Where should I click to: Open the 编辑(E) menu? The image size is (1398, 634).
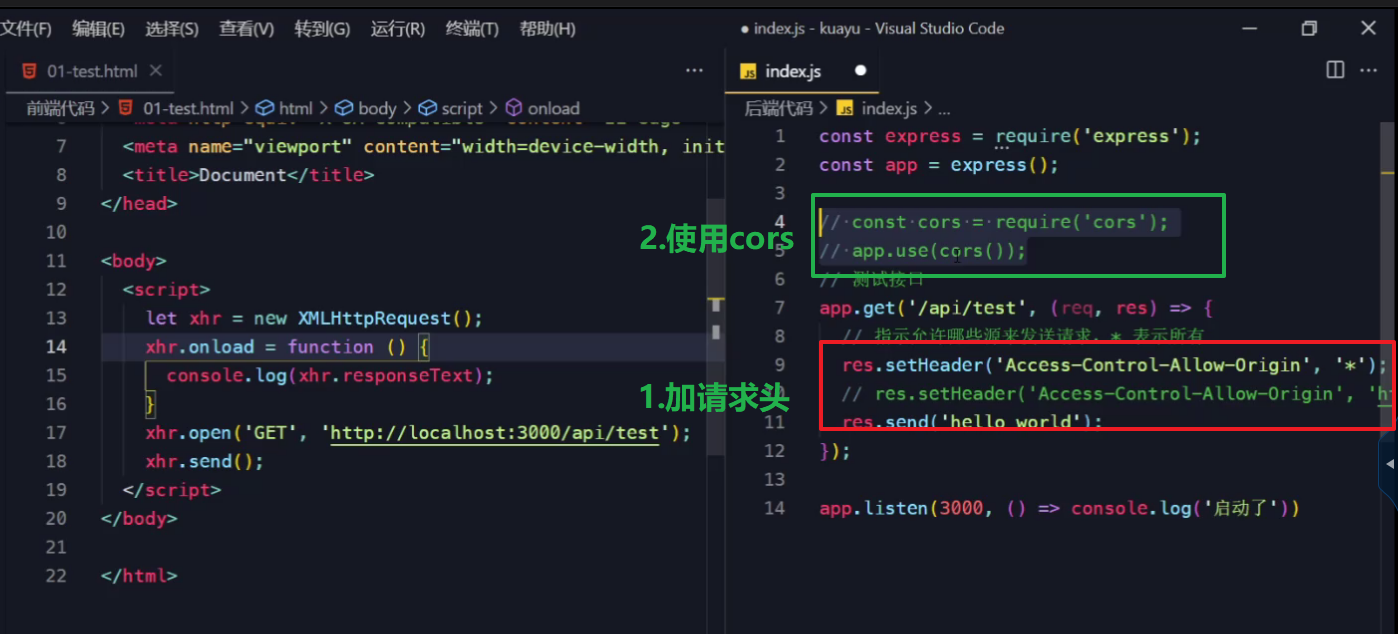(x=98, y=29)
